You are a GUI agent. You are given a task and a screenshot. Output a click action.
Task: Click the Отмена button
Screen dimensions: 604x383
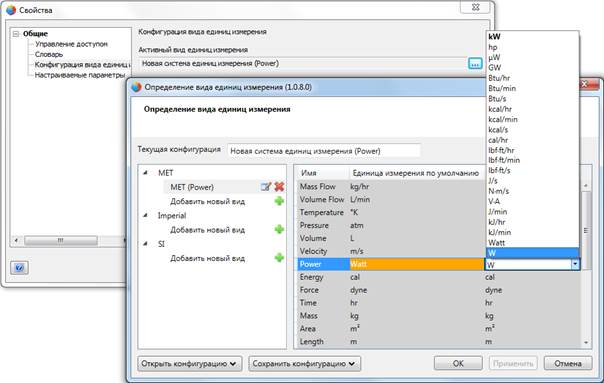[568, 363]
